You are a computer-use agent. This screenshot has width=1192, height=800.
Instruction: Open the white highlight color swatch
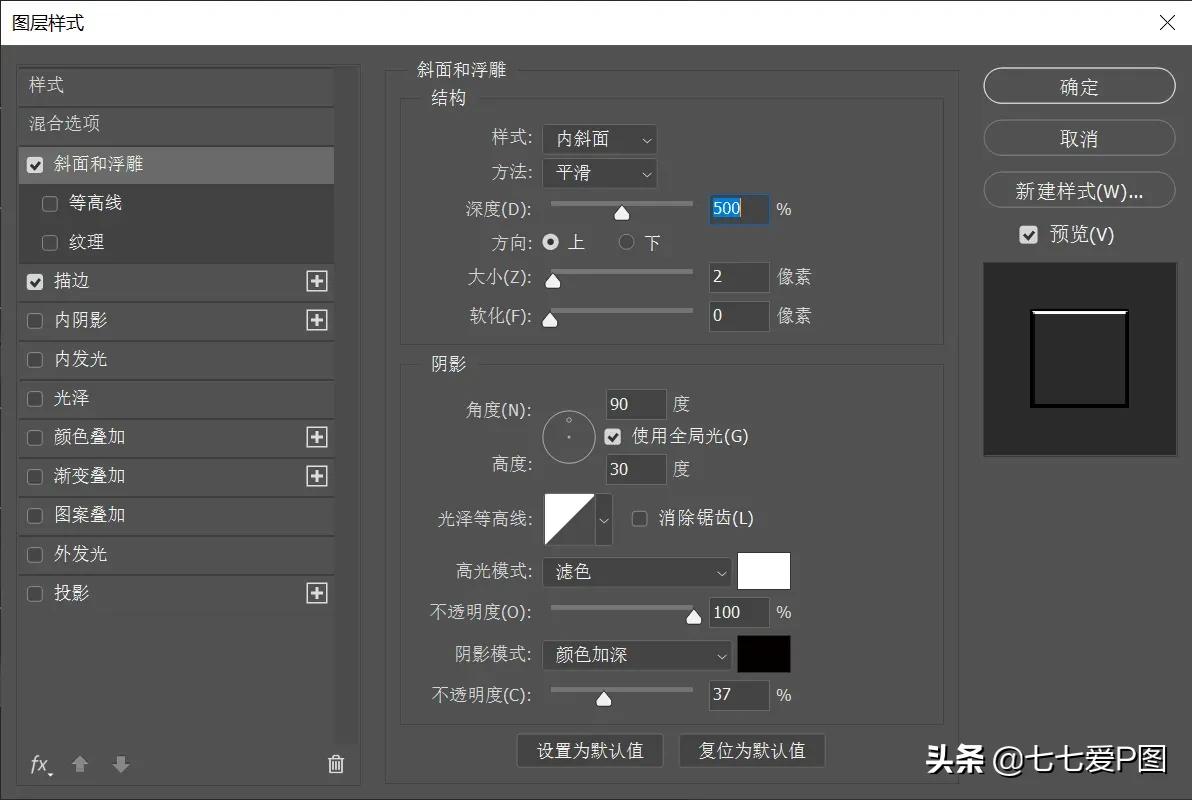(x=764, y=571)
